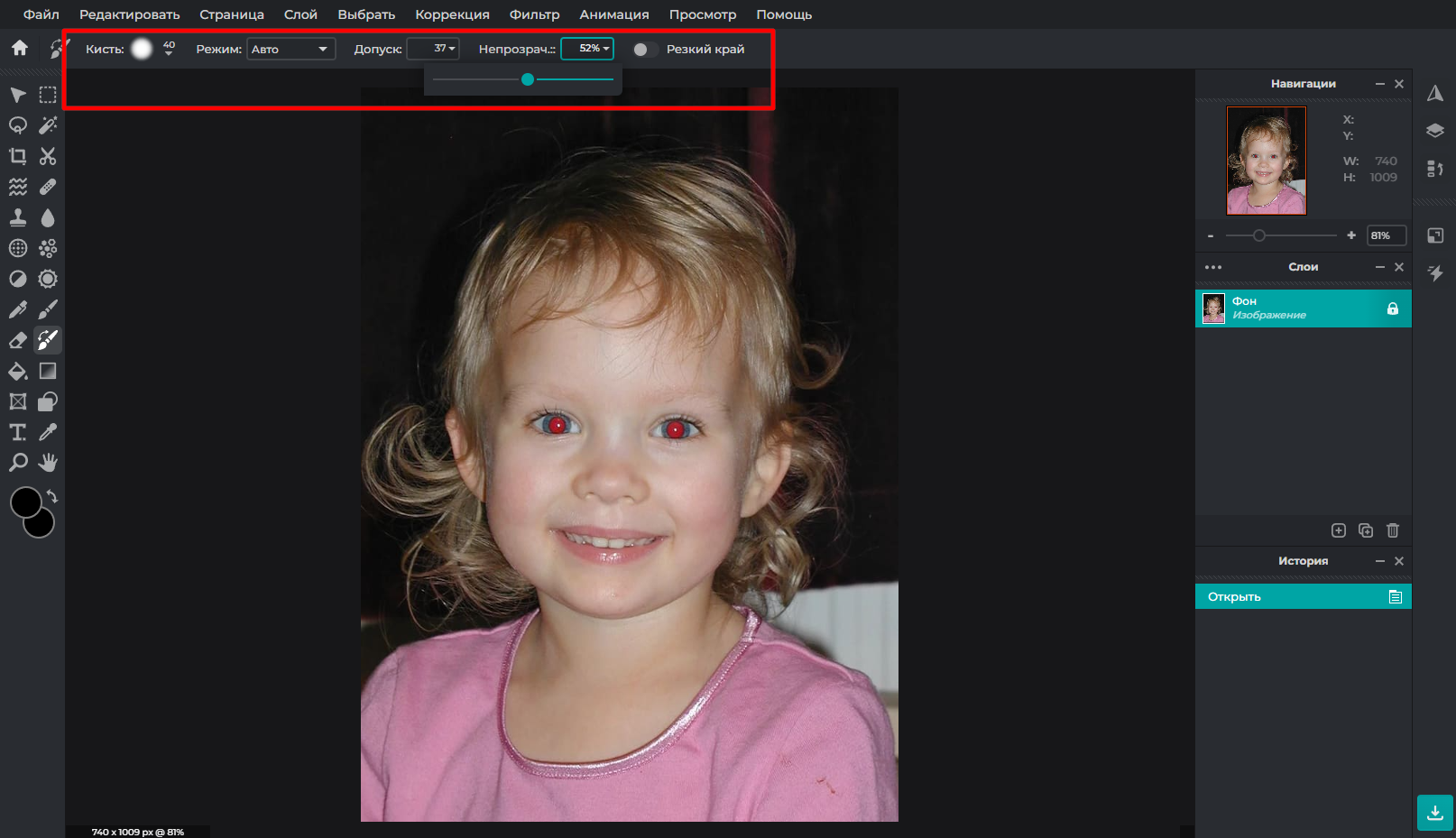Image resolution: width=1456 pixels, height=838 pixels.
Task: Select the Dodge/Burn half-circle tool
Action: click(17, 279)
